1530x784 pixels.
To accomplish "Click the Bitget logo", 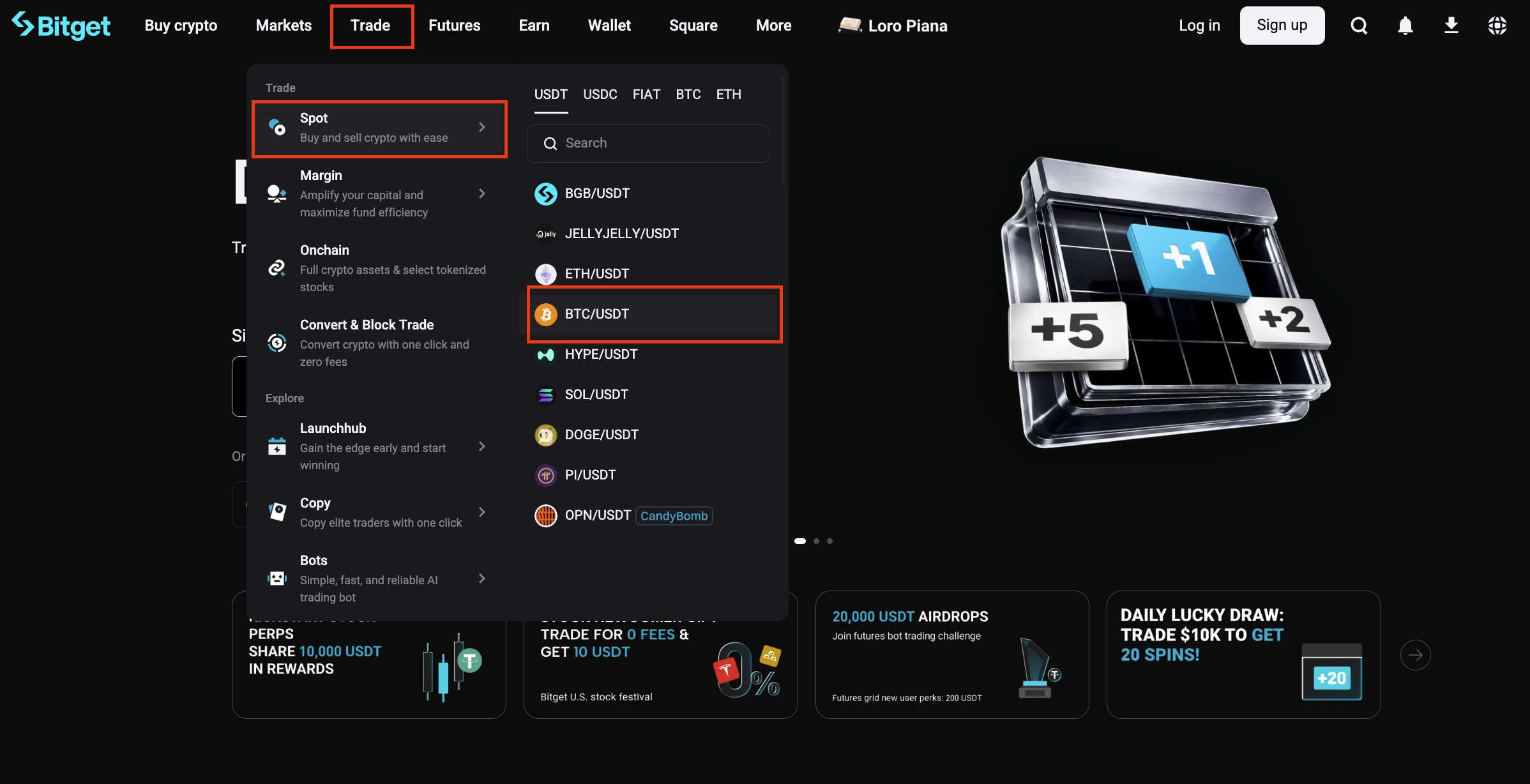I will [61, 26].
